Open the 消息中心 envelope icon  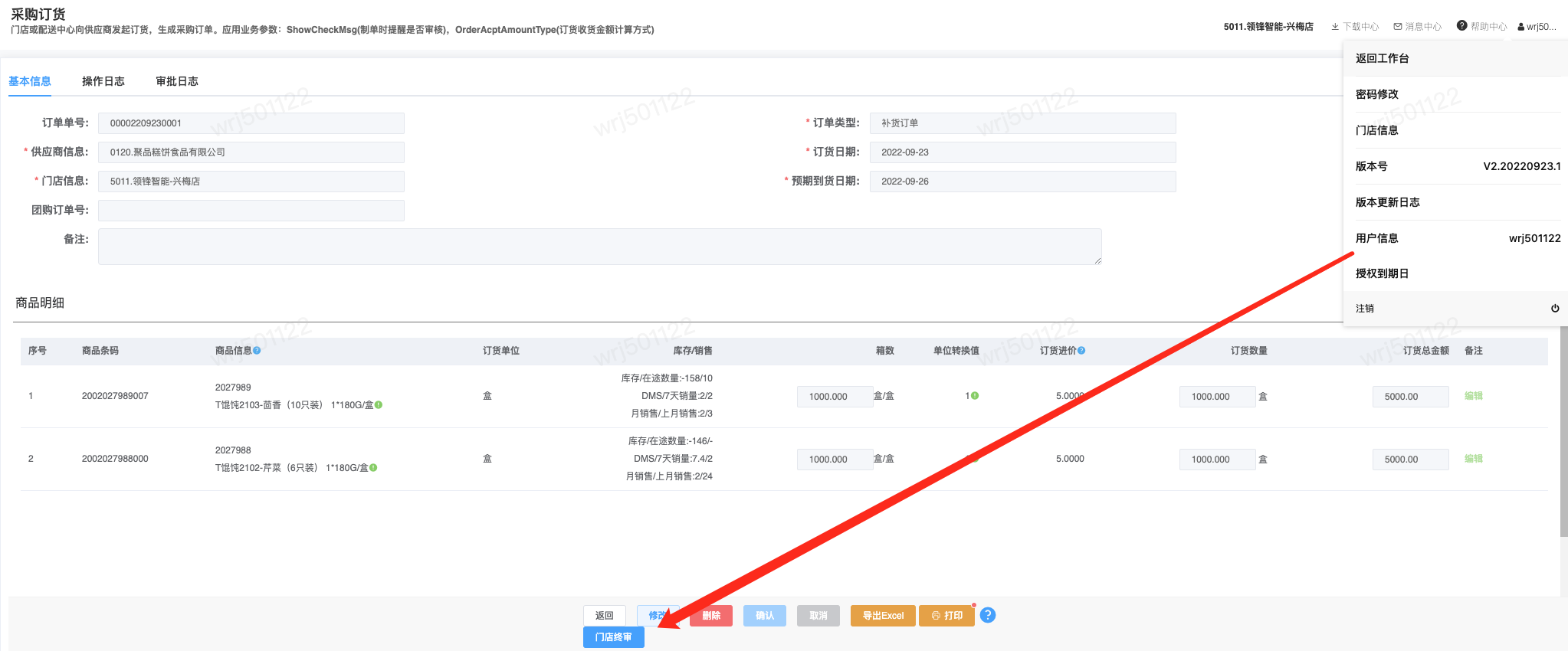point(1398,27)
